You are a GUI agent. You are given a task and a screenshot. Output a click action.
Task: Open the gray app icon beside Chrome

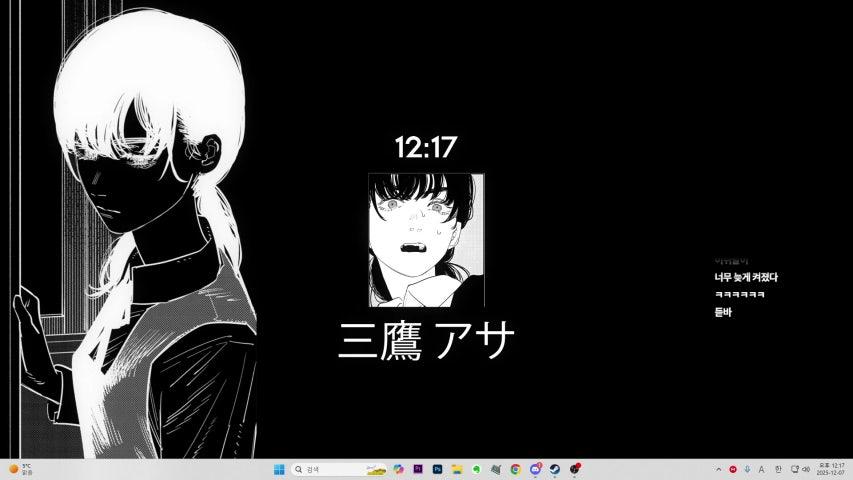click(x=496, y=469)
